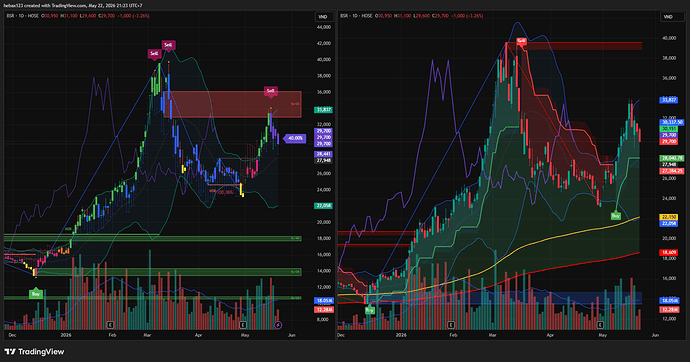
Task: Click the Mar label on left time axis
Action: pyautogui.click(x=147, y=335)
